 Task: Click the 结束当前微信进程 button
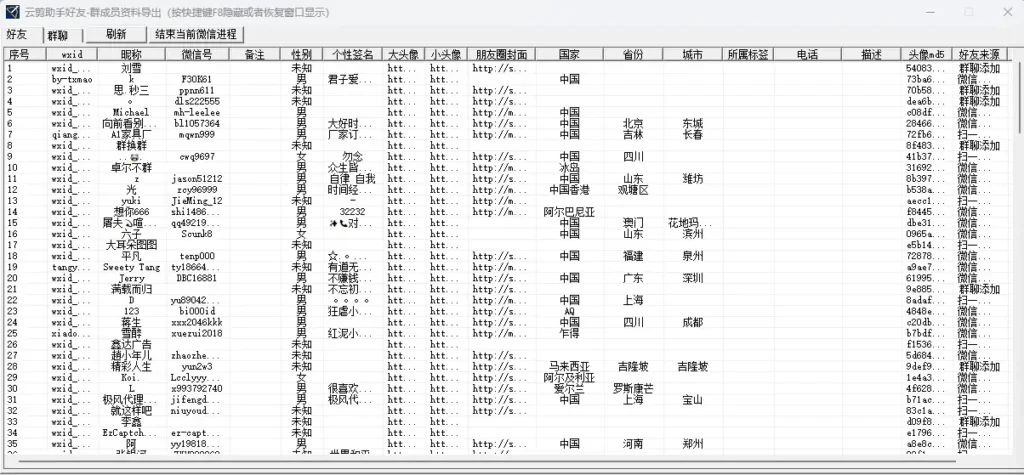[196, 34]
